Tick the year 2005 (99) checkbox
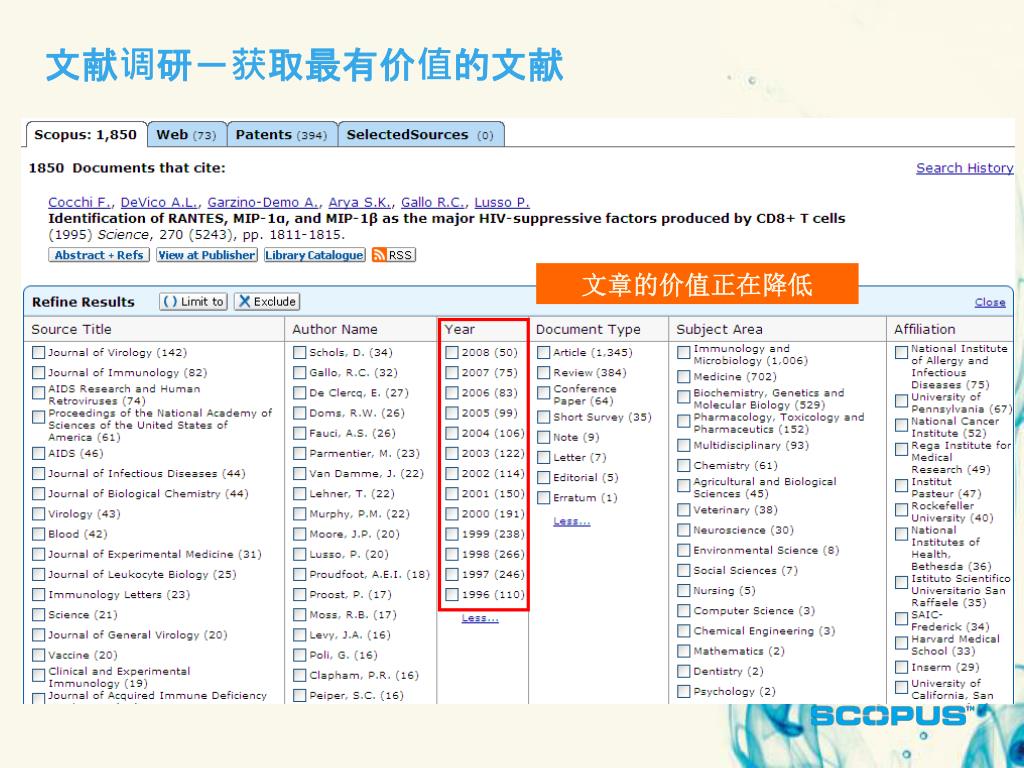The width and height of the screenshot is (1024, 768). [x=452, y=413]
